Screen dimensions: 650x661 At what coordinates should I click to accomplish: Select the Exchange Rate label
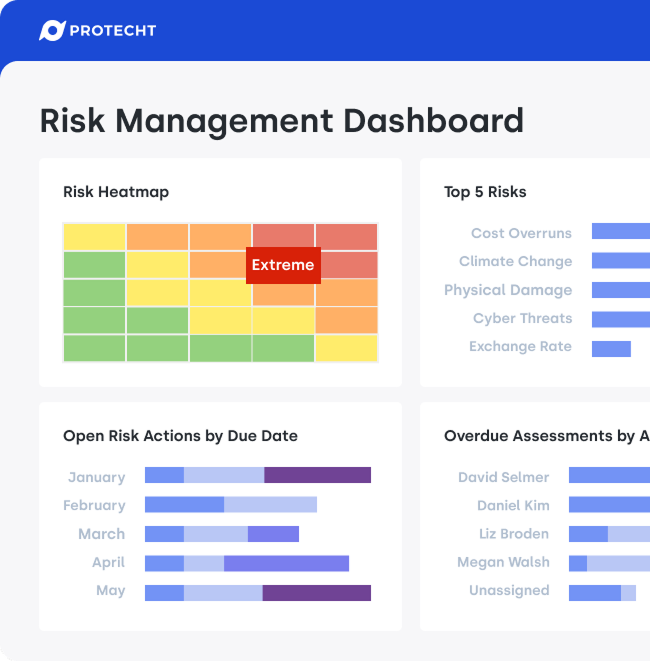[x=520, y=346]
